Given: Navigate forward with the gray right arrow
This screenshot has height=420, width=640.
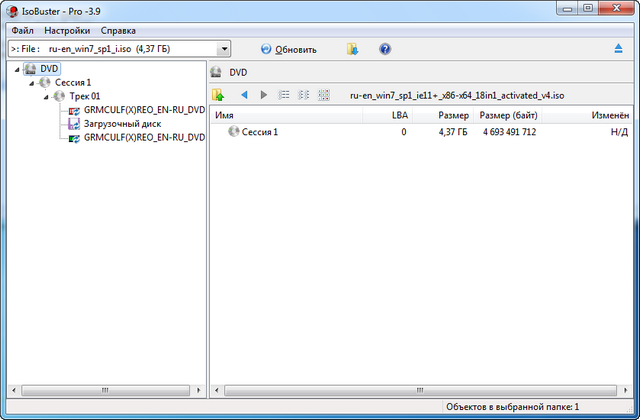Looking at the screenshot, I should point(264,95).
